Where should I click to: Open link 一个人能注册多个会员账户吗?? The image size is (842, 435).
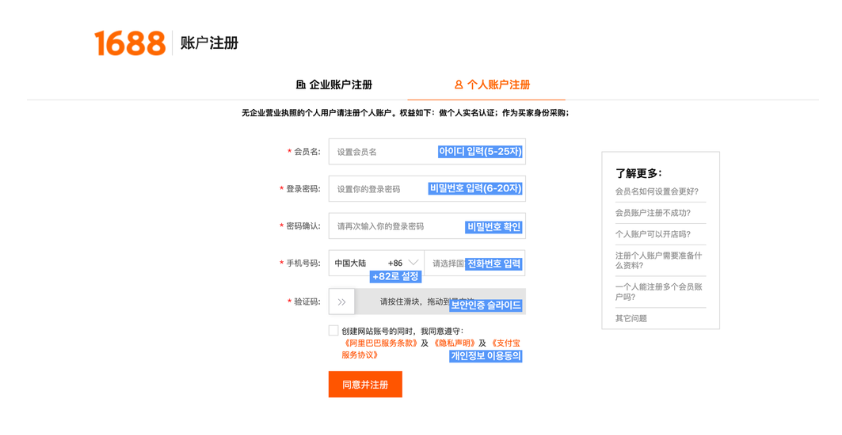pyautogui.click(x=658, y=292)
